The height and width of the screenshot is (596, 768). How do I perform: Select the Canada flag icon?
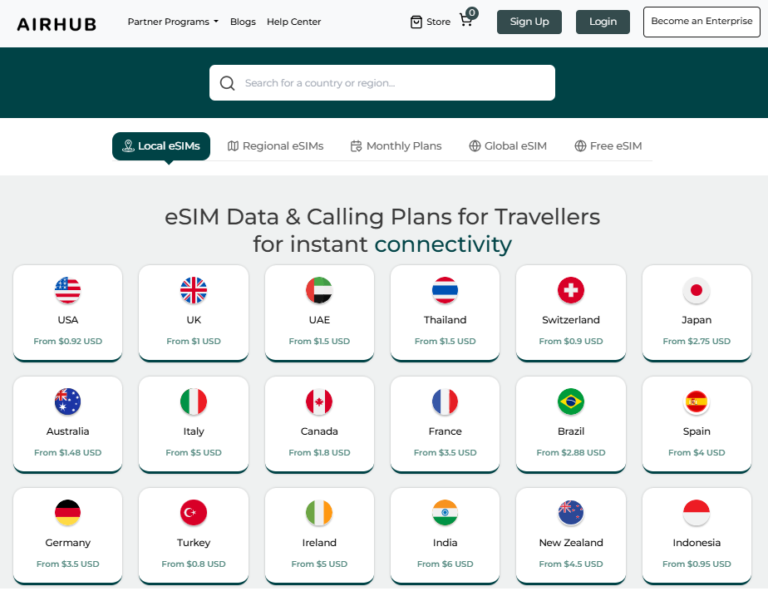coord(319,401)
